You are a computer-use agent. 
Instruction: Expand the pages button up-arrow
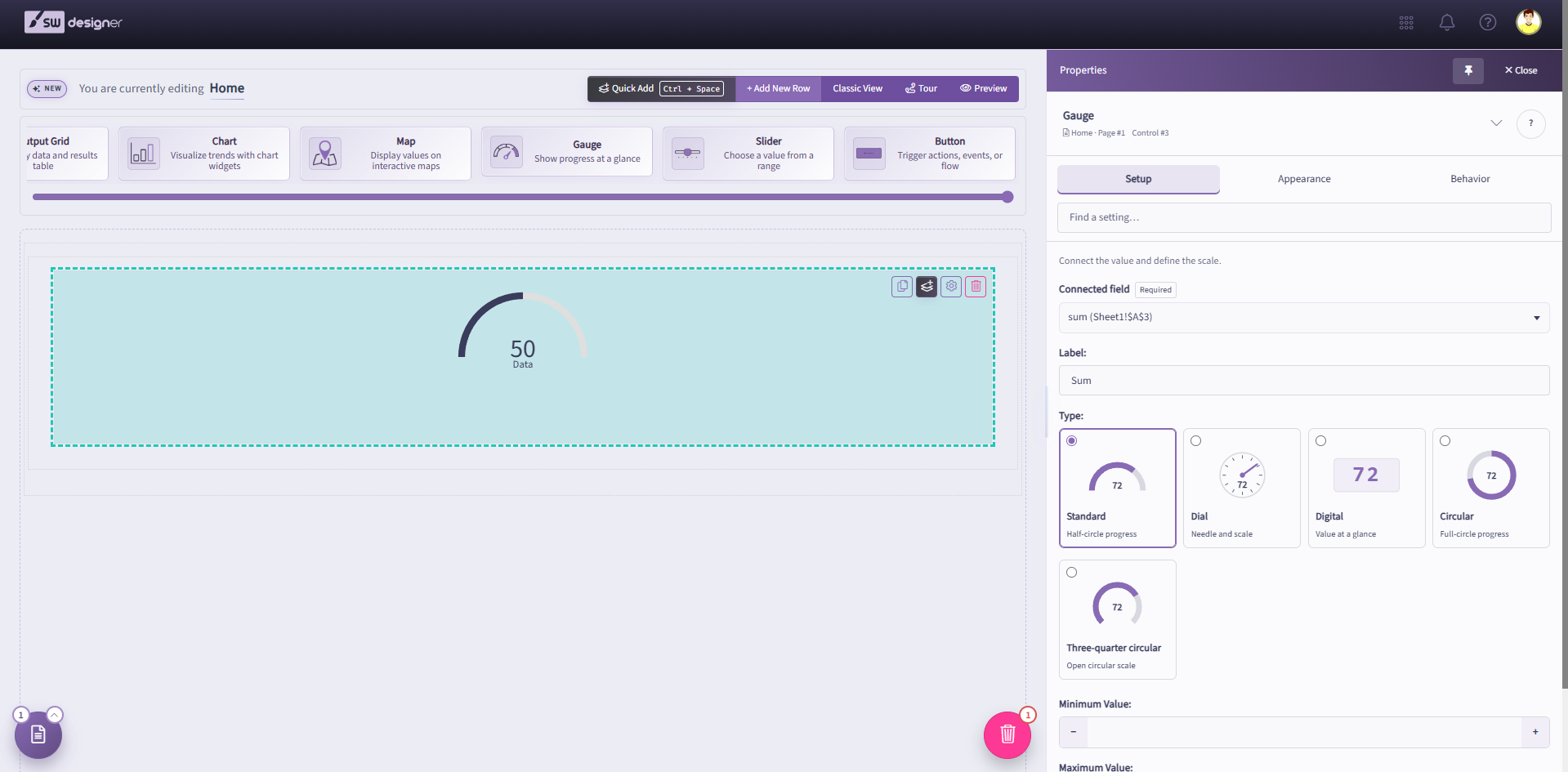(55, 715)
